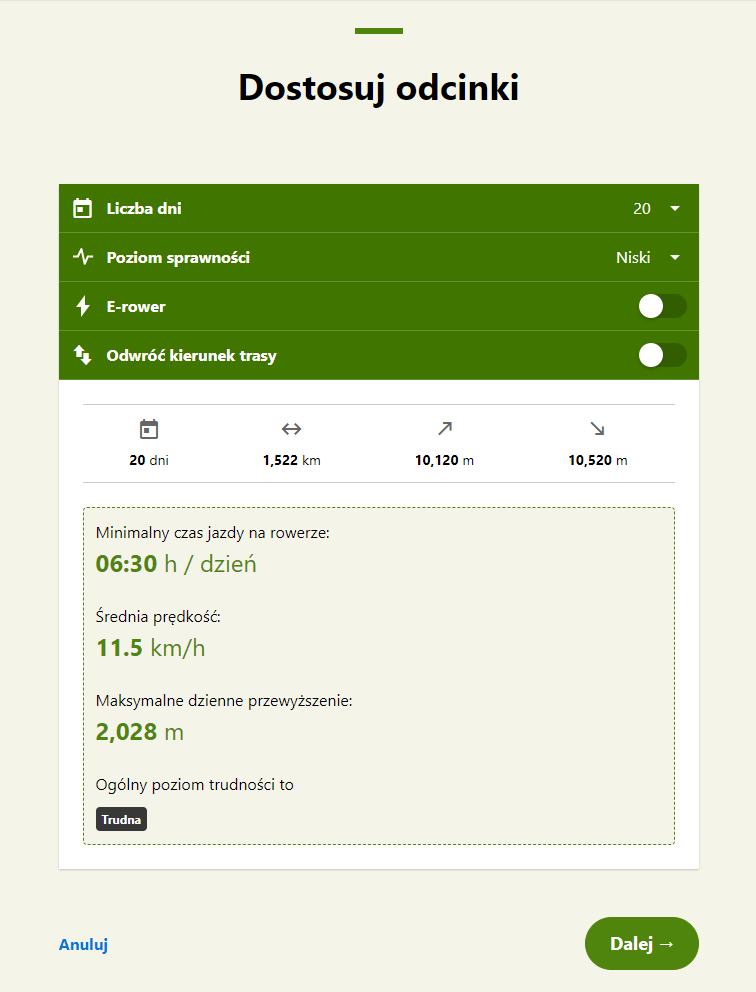Click the Anuluj link
756x992 pixels.
click(x=84, y=945)
